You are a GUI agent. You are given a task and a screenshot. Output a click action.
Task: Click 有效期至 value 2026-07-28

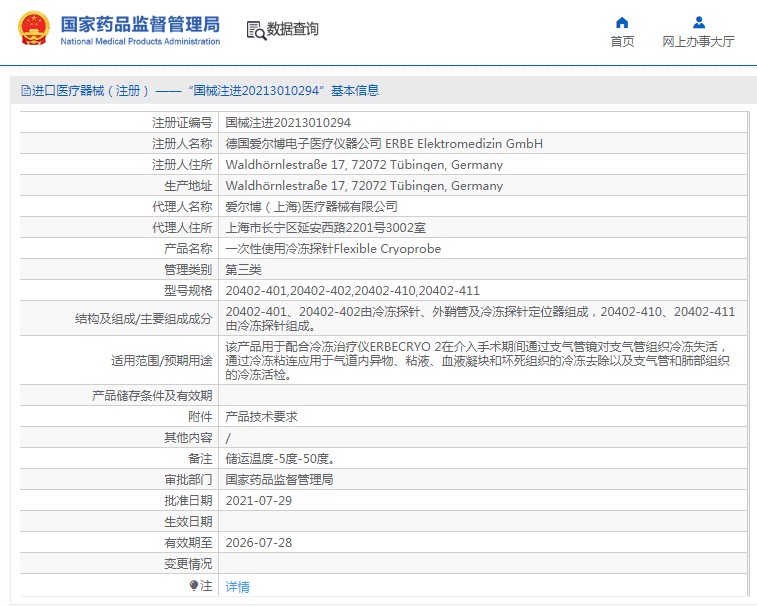click(259, 543)
